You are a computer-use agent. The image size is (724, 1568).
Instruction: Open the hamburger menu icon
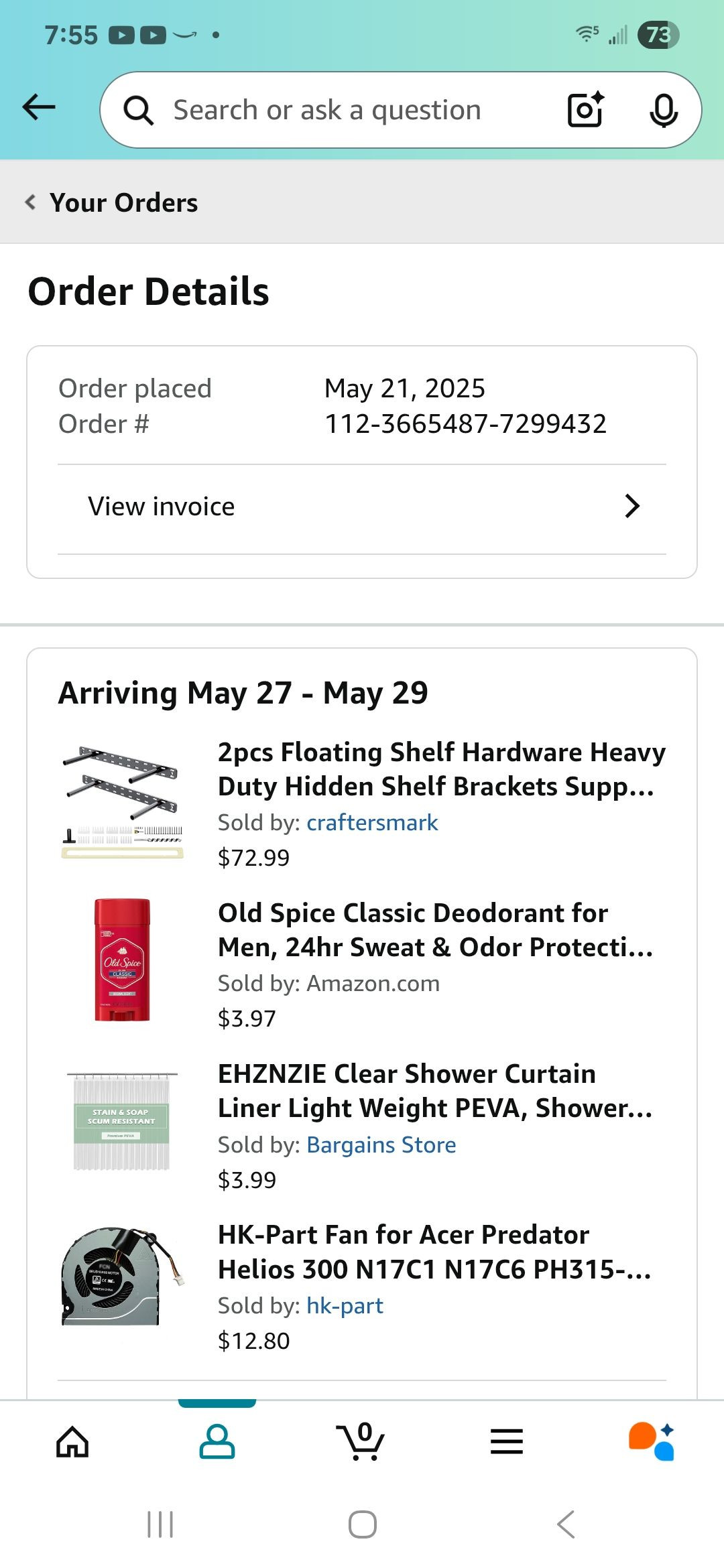(507, 1441)
